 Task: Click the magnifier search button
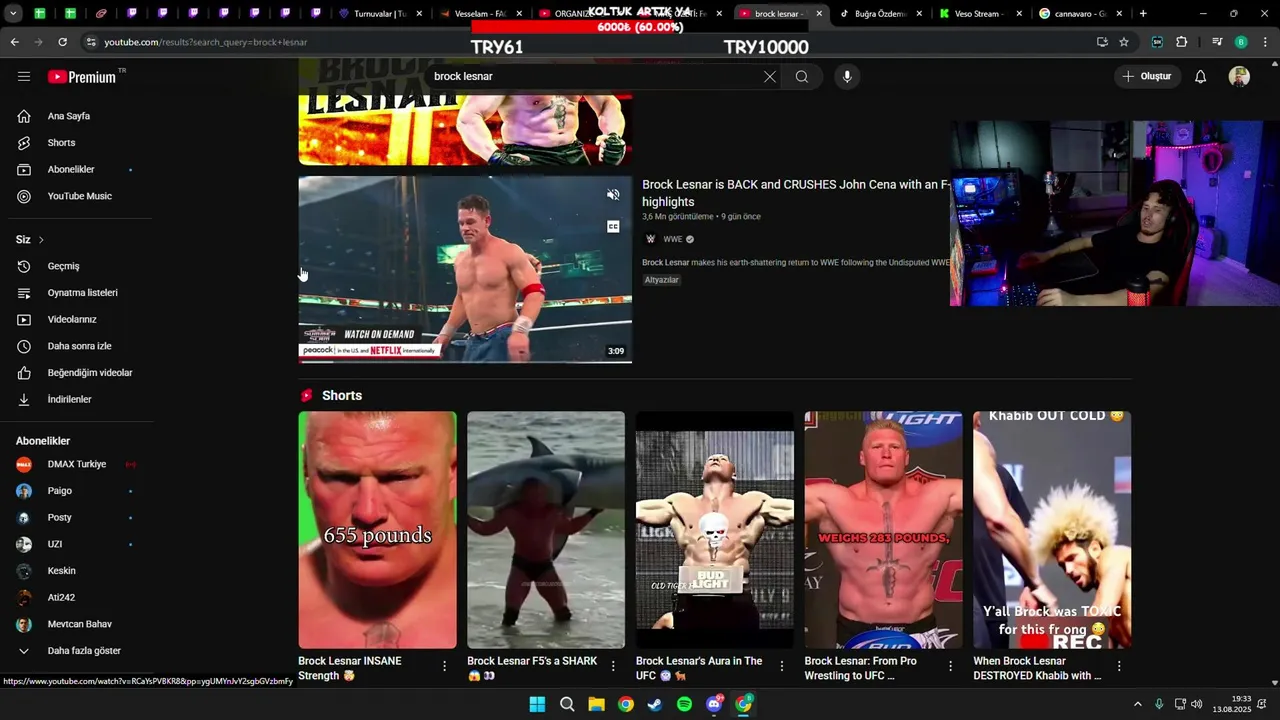pyautogui.click(x=802, y=77)
